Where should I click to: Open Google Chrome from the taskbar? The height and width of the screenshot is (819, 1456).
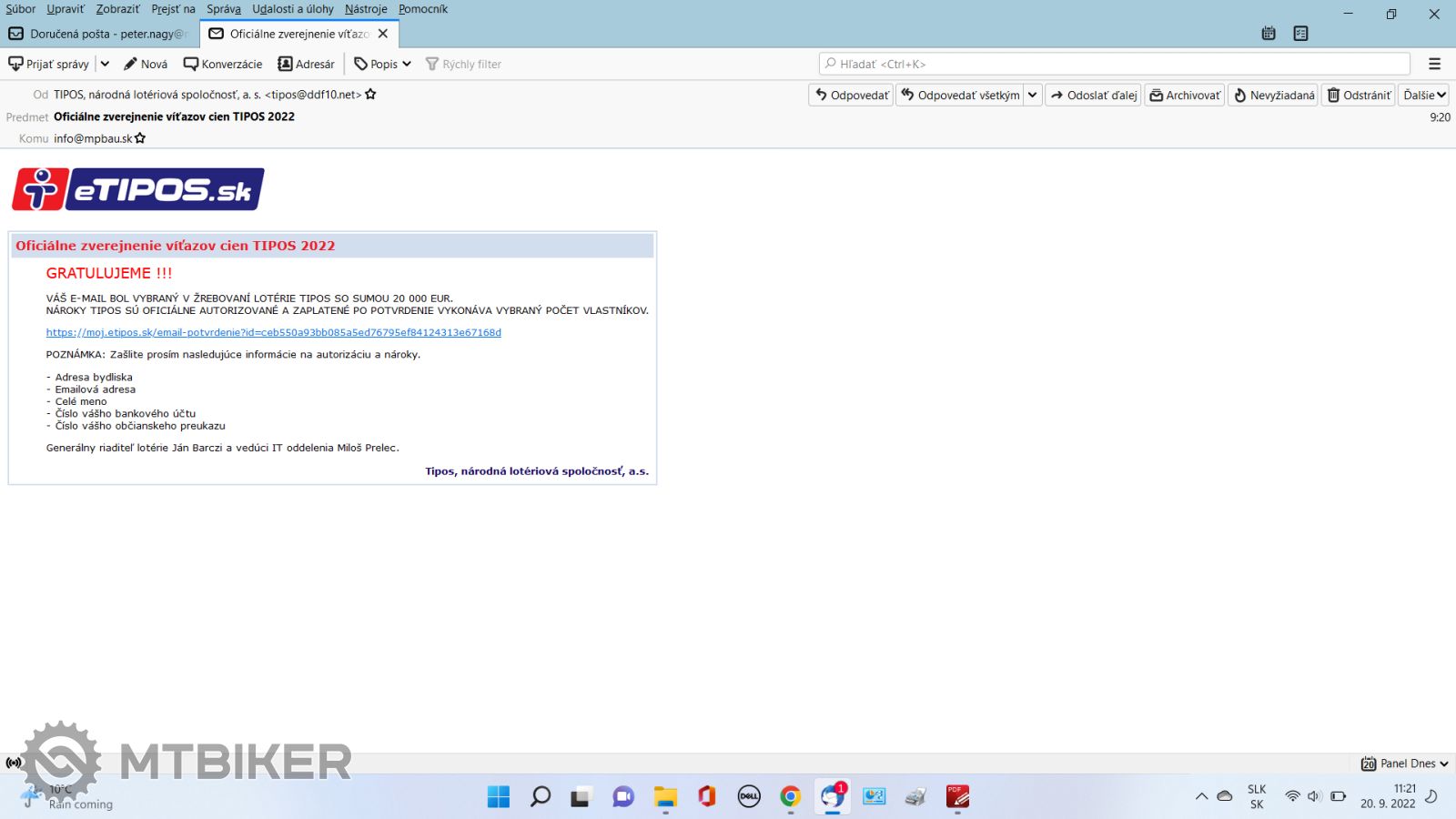pos(790,797)
